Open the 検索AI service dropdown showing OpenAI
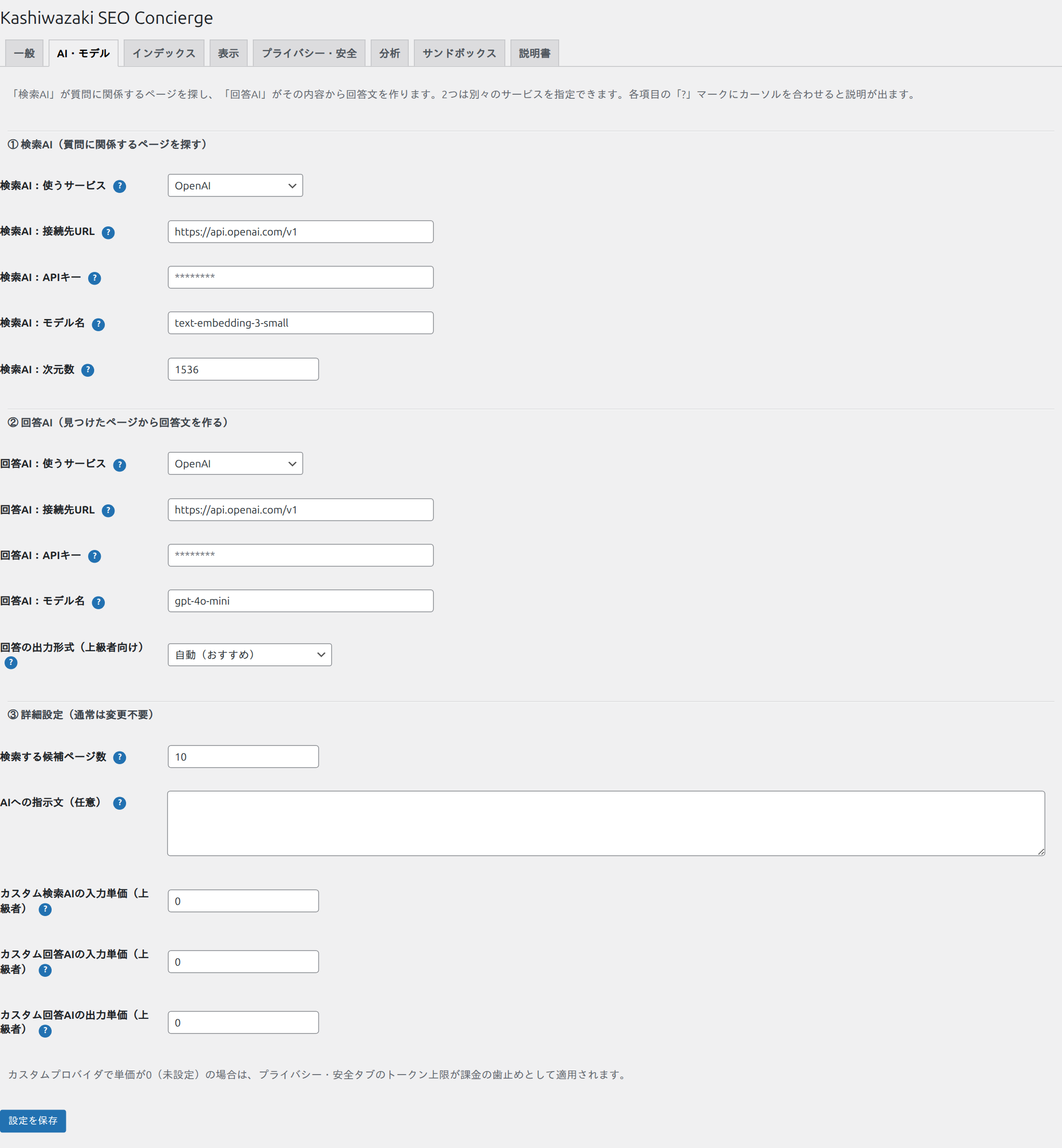Screen dimensions: 1062x1148 tap(235, 185)
